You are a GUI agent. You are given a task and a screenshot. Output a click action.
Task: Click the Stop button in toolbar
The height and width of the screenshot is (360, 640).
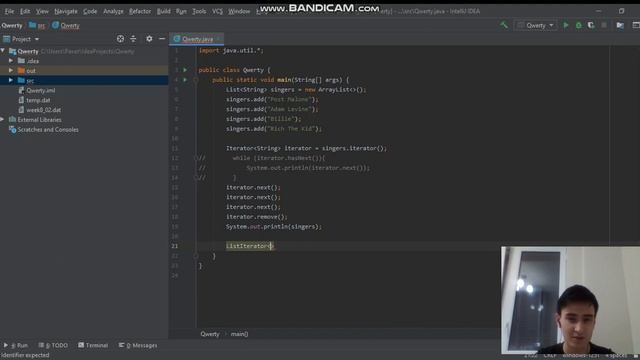(x=604, y=25)
